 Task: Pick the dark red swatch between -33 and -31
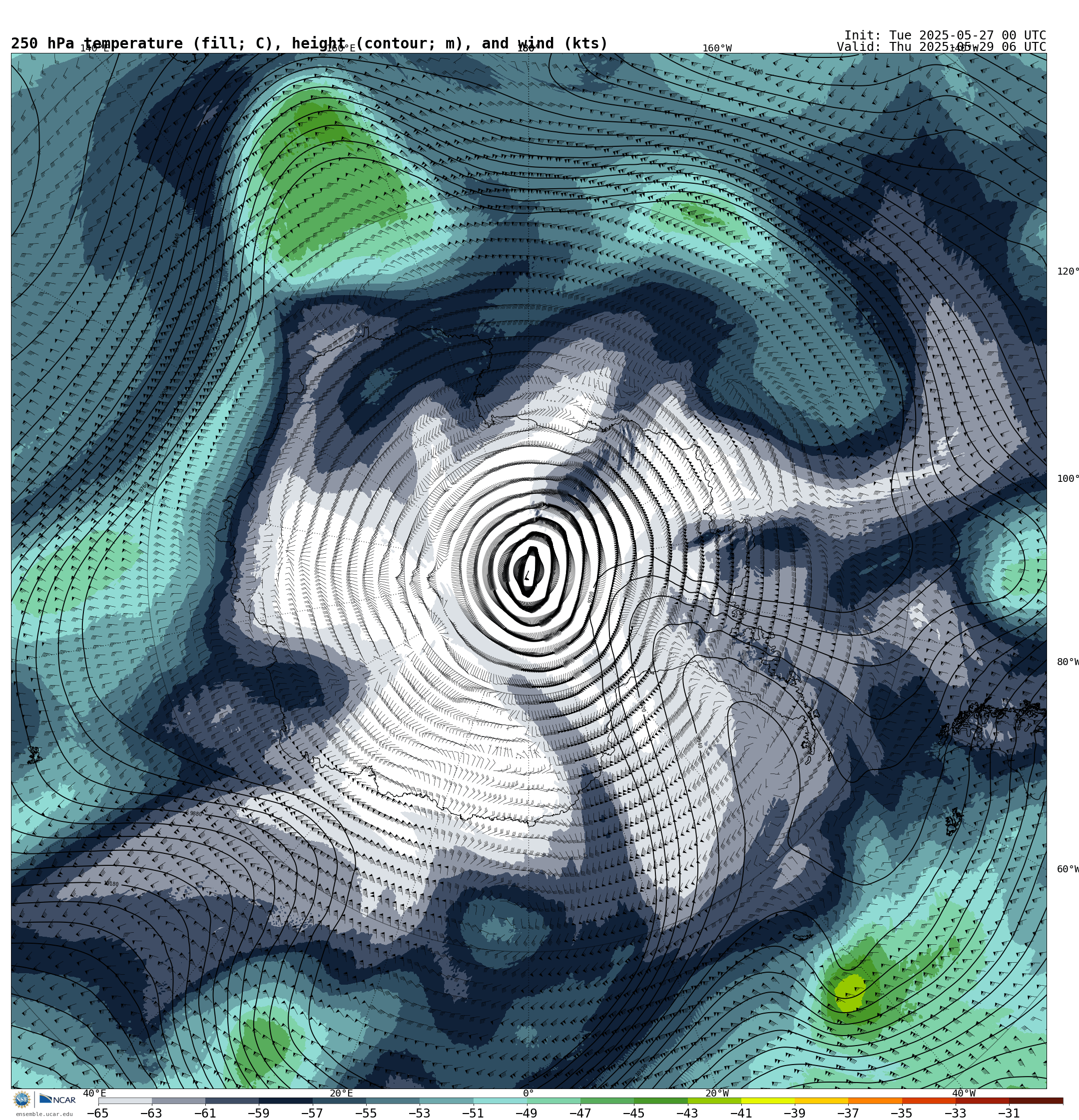(983, 1101)
